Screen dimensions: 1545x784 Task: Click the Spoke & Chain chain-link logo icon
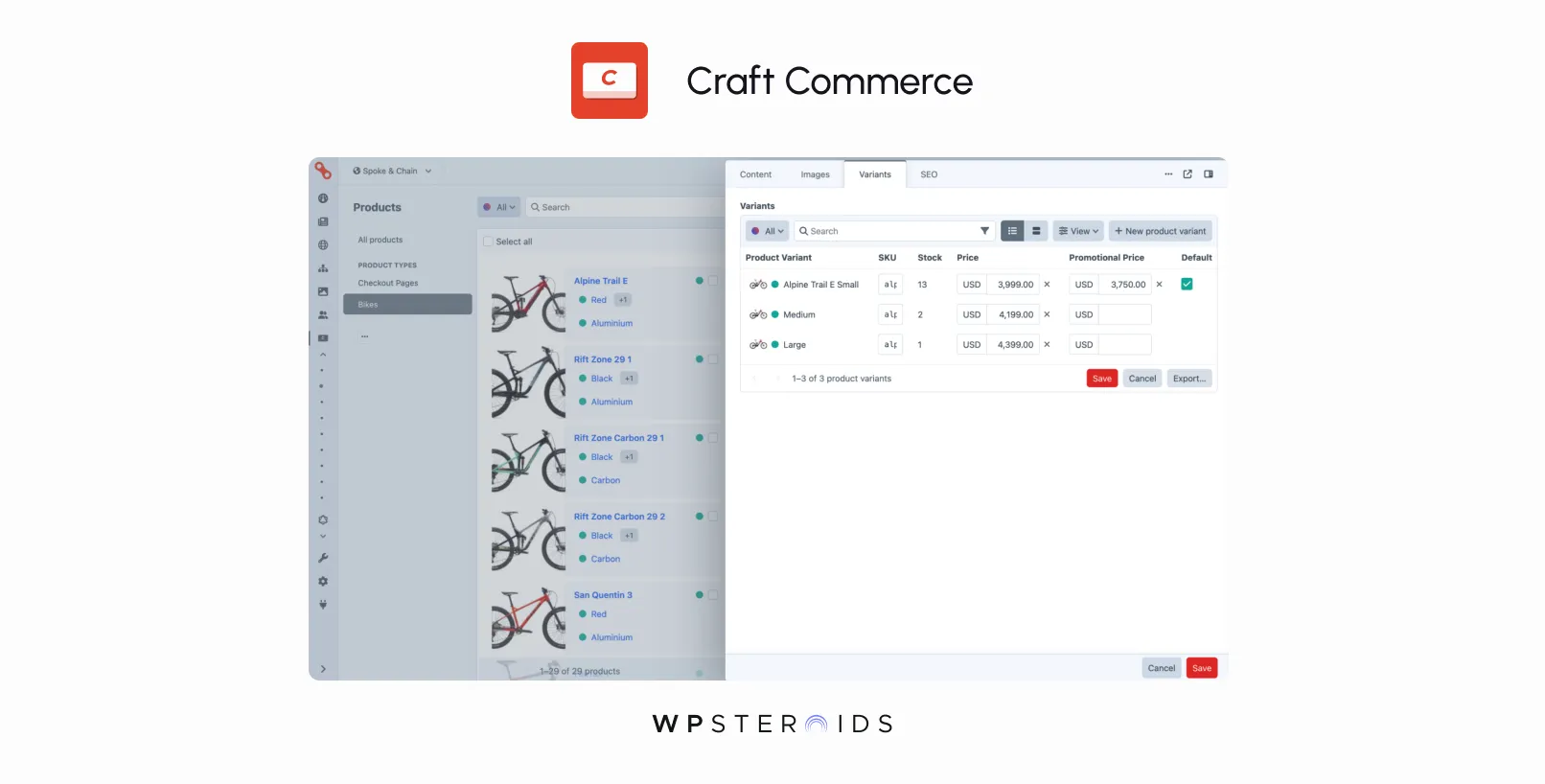tap(323, 171)
